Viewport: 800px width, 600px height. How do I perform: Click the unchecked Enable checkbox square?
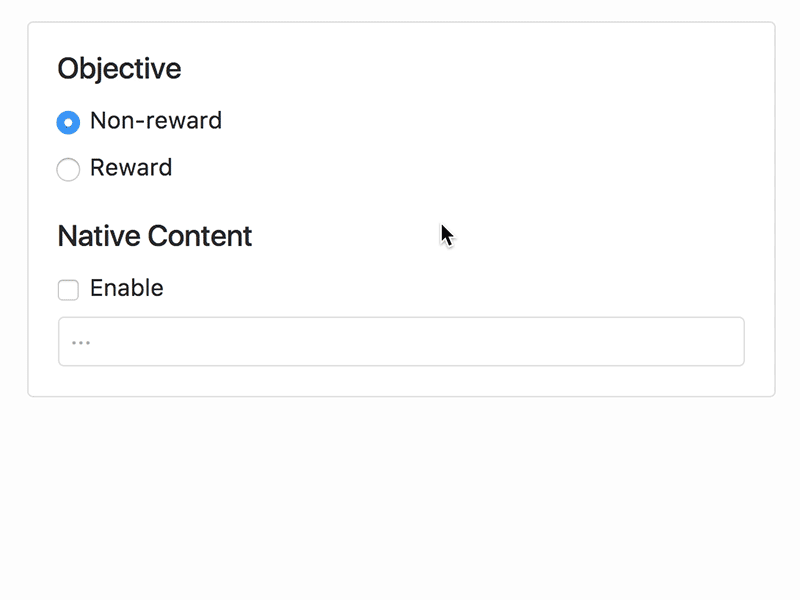[x=68, y=289]
